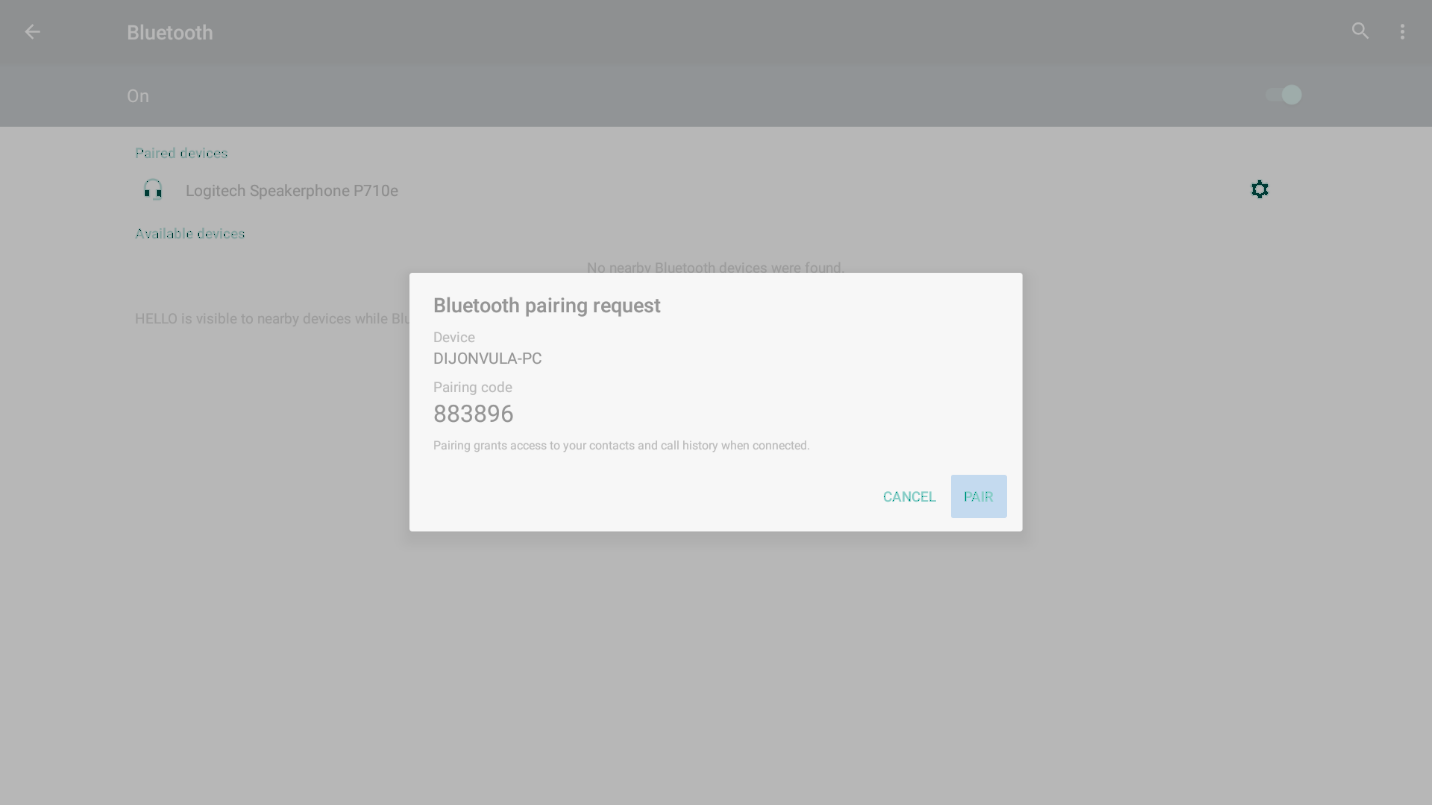The width and height of the screenshot is (1432, 805).
Task: Click the PAIR button in the dialog
Action: [x=978, y=496]
